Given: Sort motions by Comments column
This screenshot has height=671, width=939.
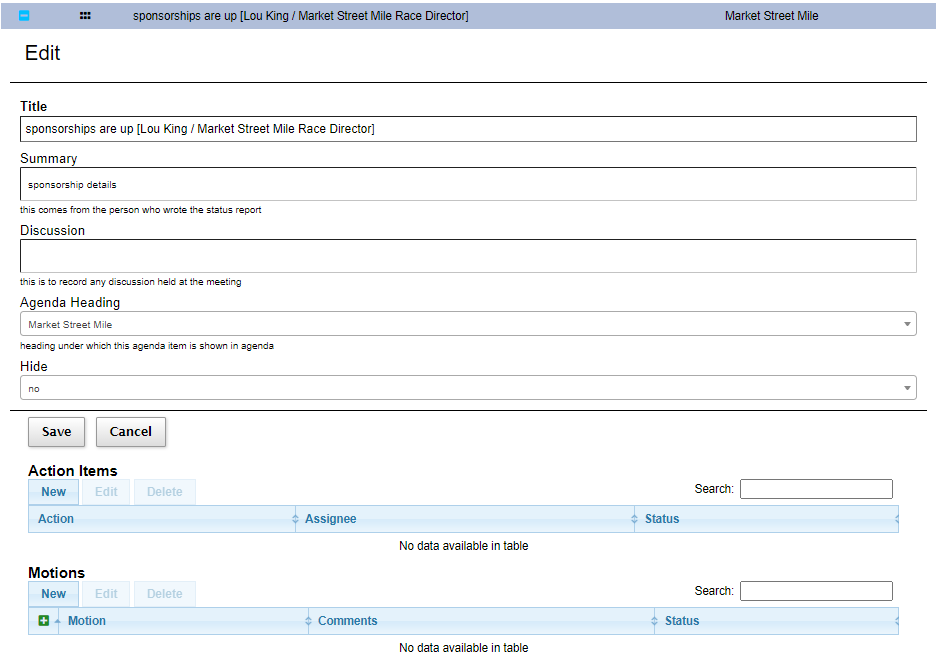Looking at the screenshot, I should click(x=481, y=621).
